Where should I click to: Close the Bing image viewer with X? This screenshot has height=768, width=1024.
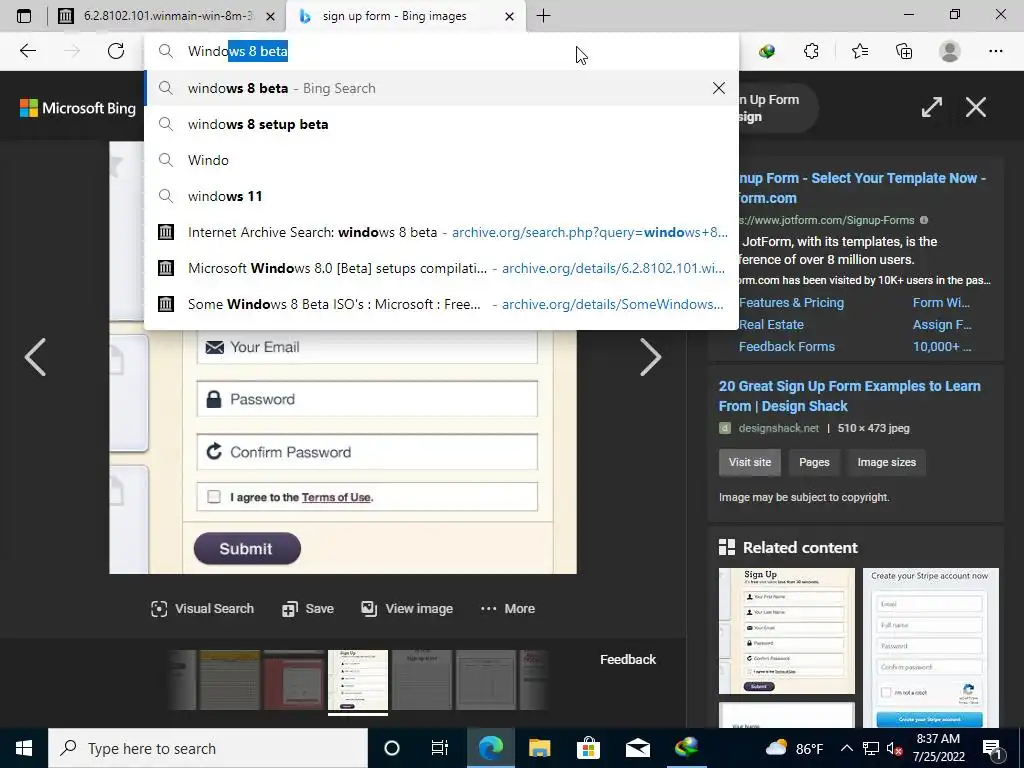[976, 107]
